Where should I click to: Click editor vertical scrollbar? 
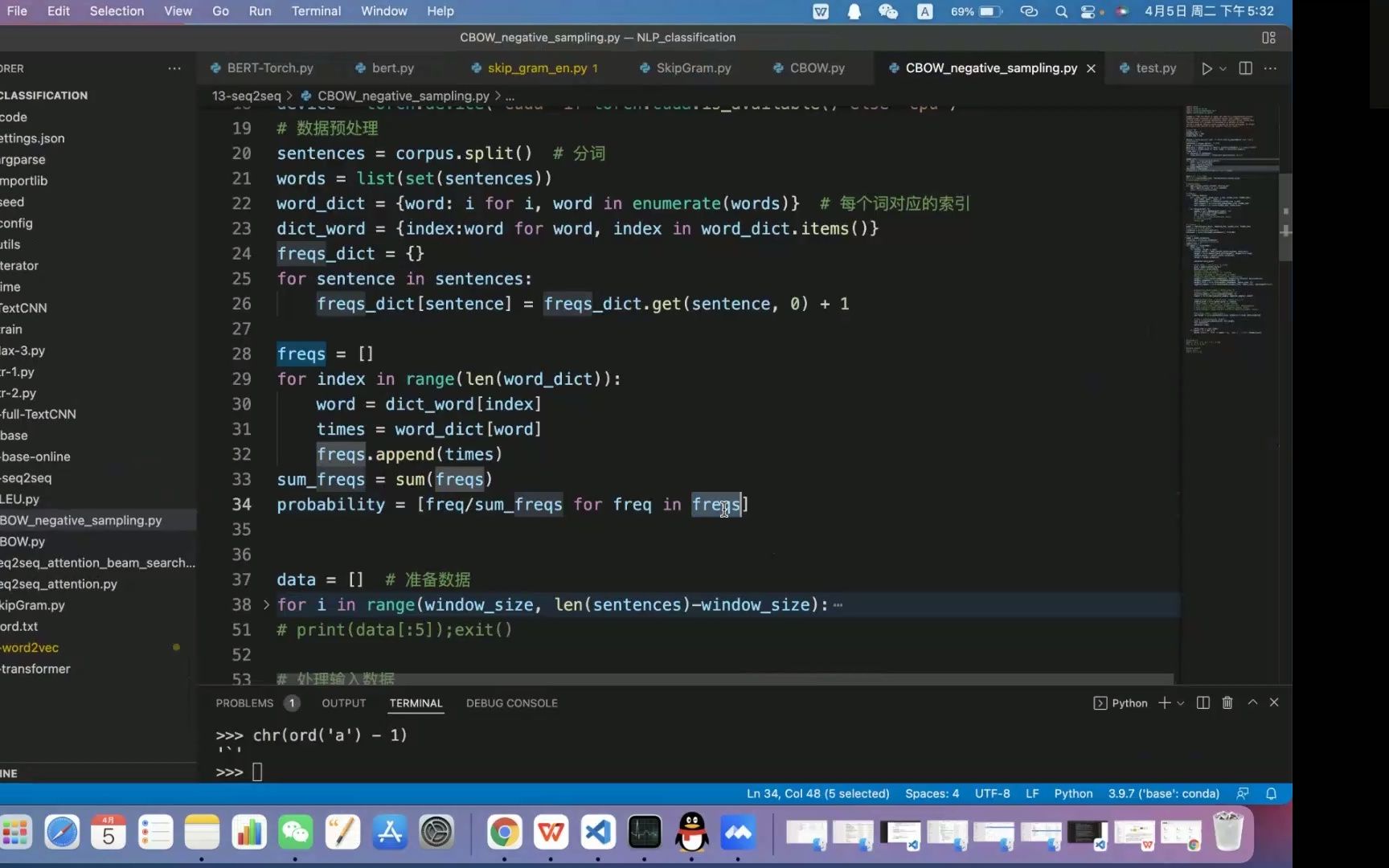[x=1285, y=217]
